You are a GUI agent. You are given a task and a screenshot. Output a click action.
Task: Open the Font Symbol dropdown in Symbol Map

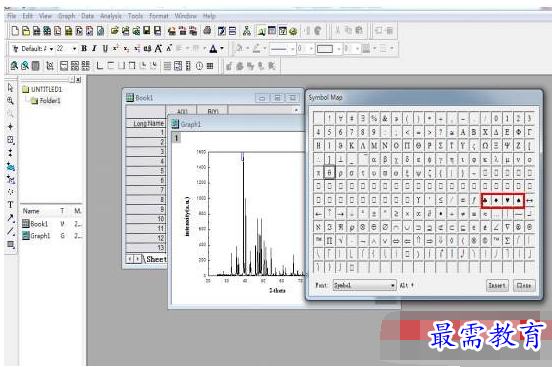tap(364, 285)
